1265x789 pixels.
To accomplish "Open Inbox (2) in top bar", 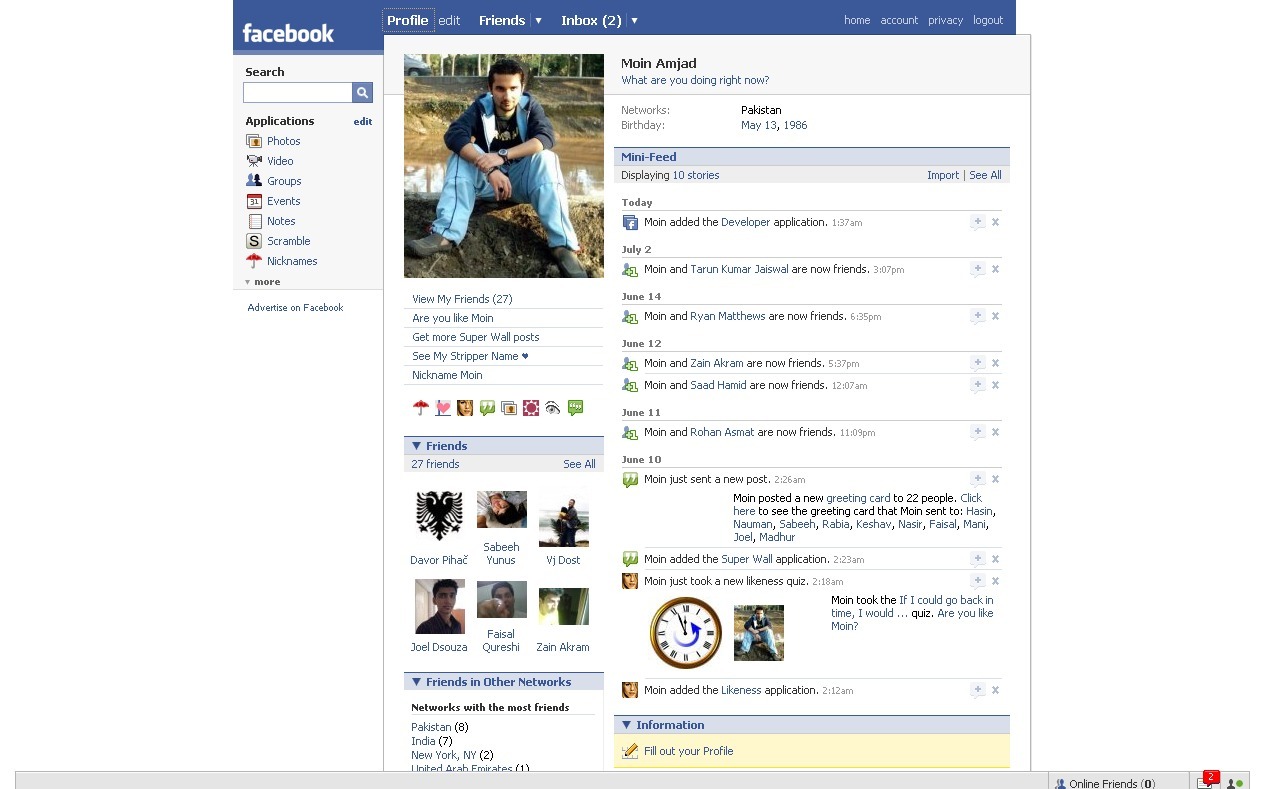I will coord(591,20).
